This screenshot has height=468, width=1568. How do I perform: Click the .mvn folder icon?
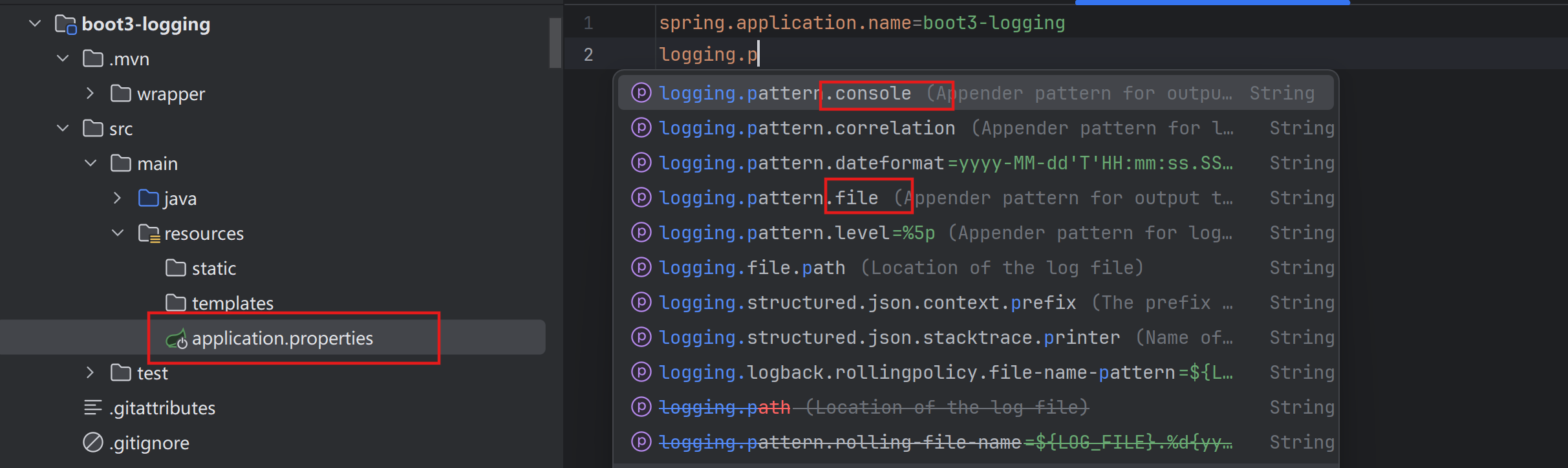93,59
